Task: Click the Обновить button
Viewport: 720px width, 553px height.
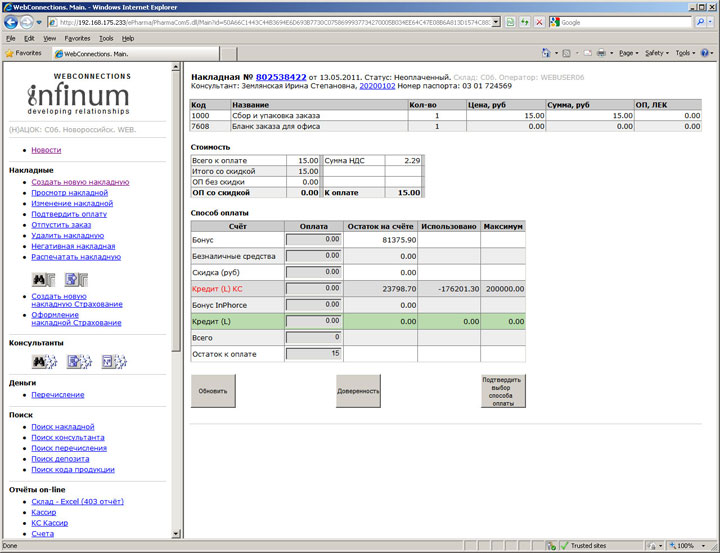Action: [x=213, y=391]
